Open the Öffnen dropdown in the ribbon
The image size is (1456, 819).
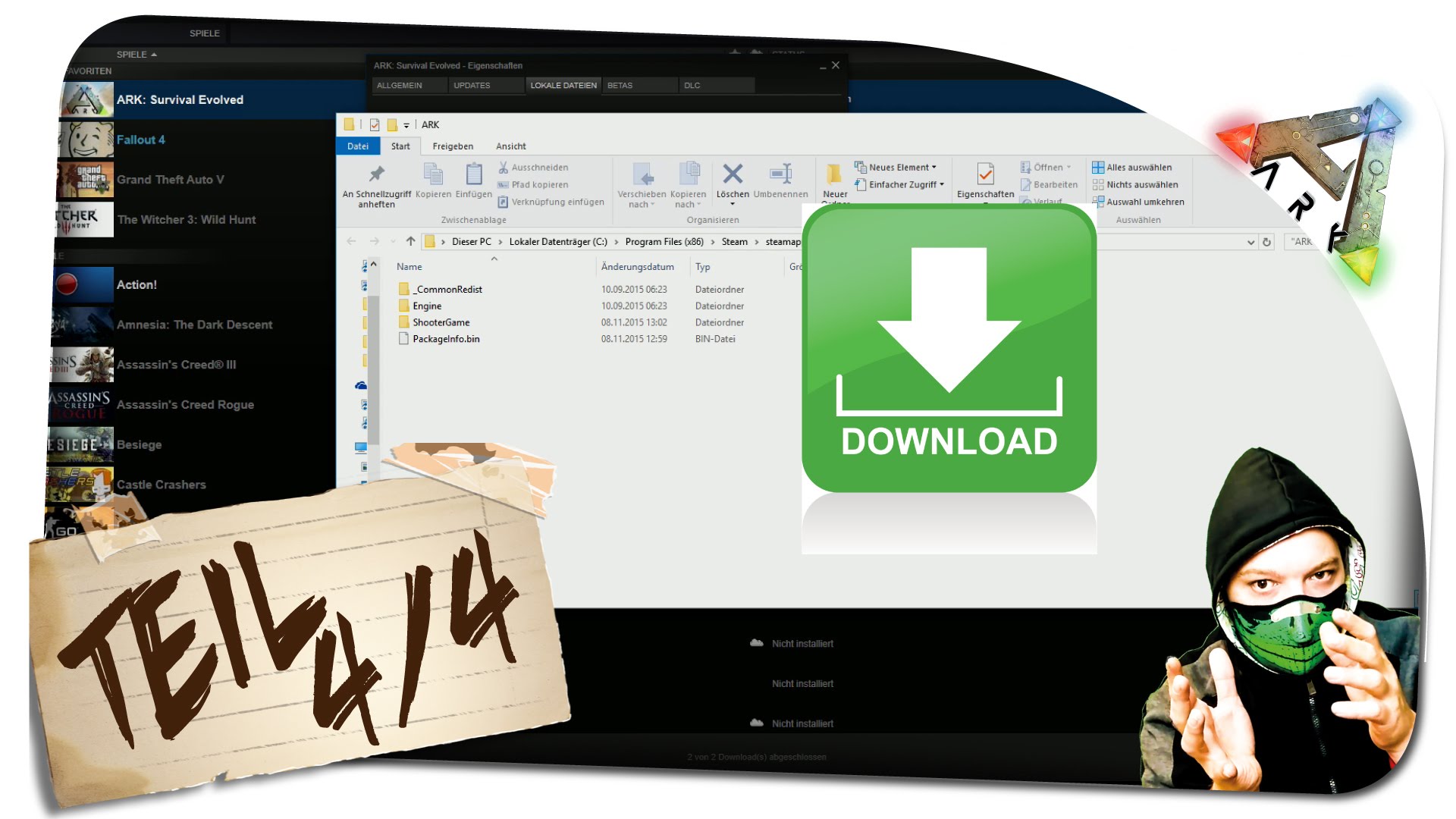[x=1069, y=168]
